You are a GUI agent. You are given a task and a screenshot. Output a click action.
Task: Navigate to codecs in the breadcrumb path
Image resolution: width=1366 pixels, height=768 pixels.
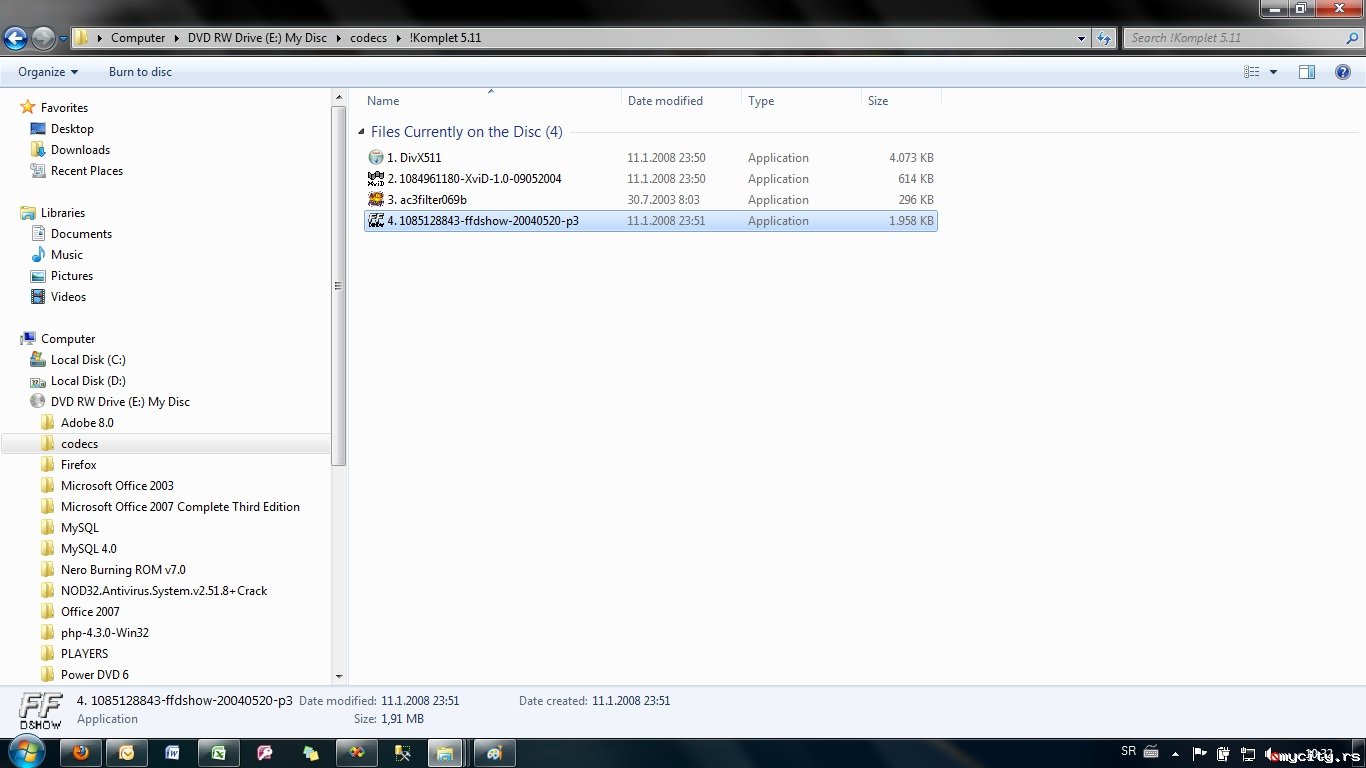368,38
